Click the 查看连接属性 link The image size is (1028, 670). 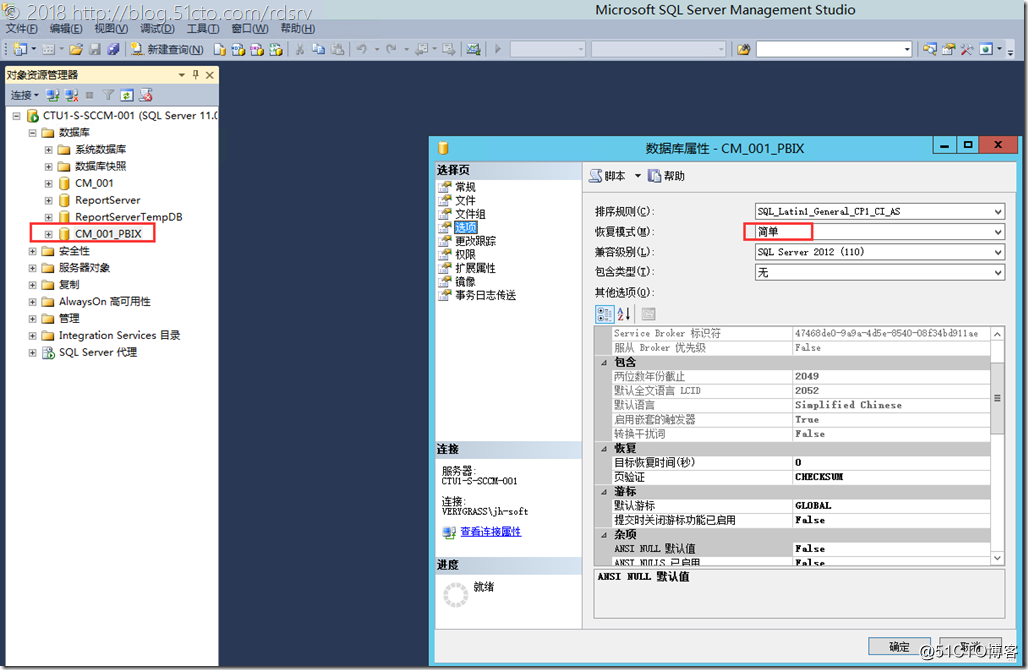coord(490,532)
